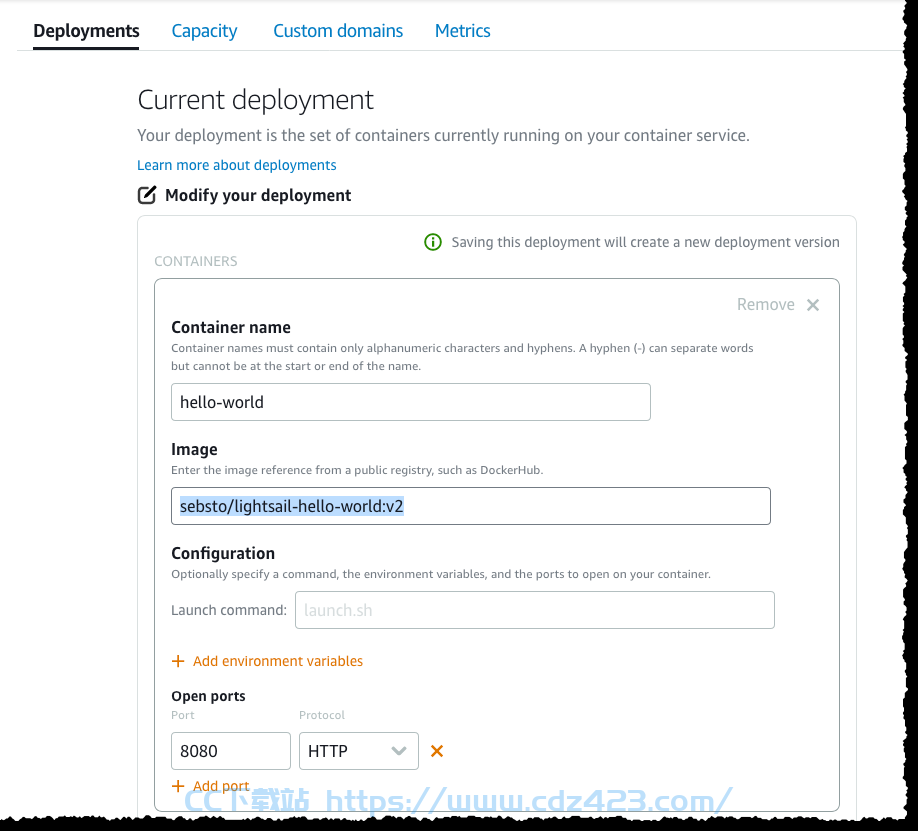918x831 pixels.
Task: Focus the Container name field with hello-world
Action: 410,402
